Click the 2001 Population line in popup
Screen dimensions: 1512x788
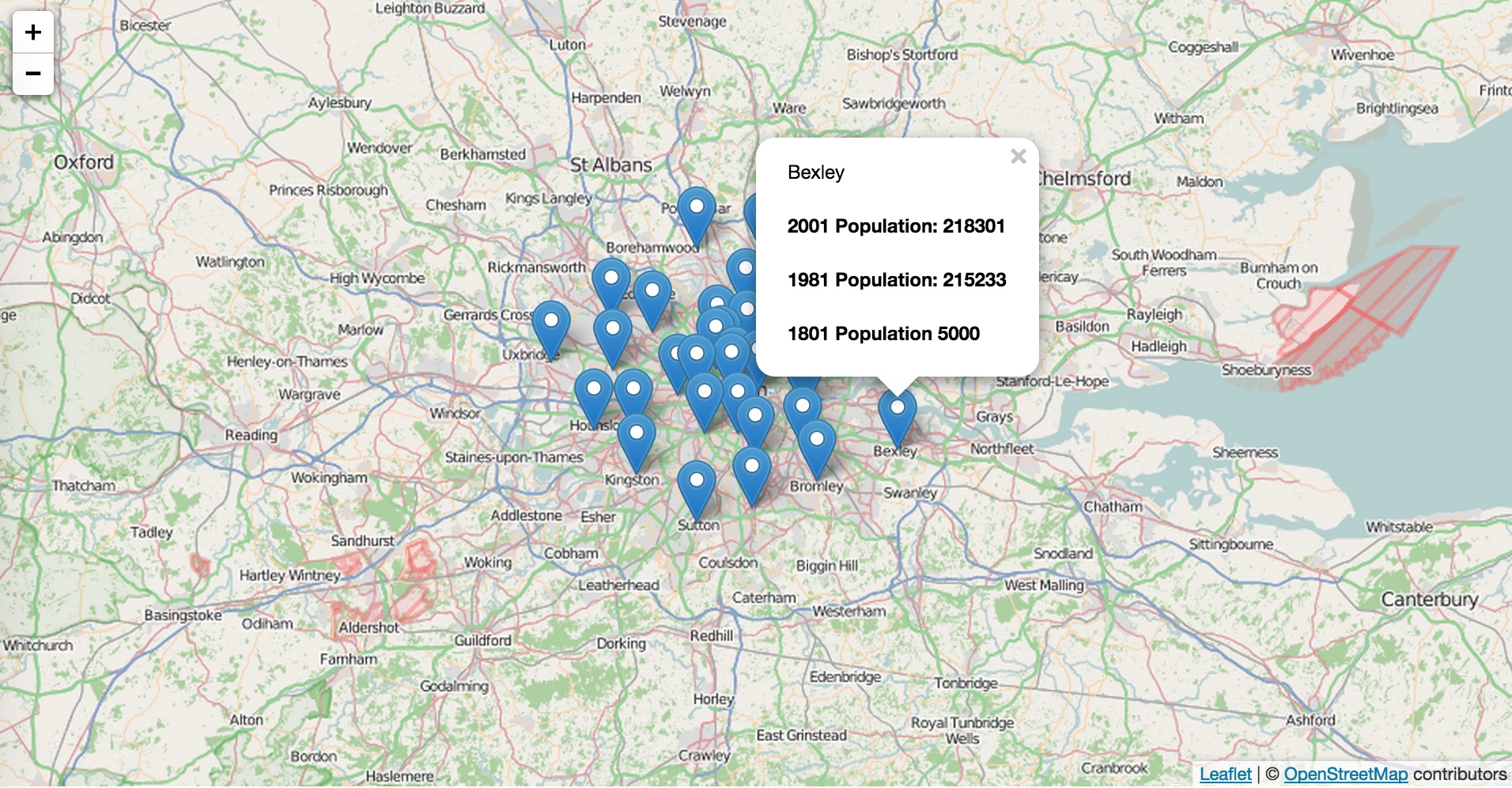click(x=896, y=226)
